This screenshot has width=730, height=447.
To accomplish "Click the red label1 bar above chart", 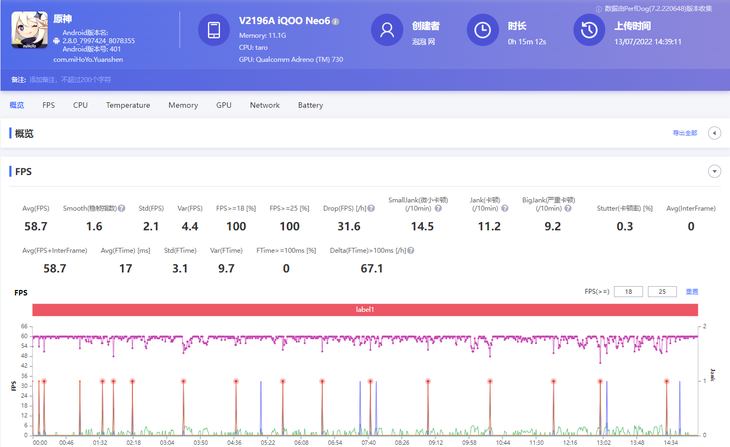I will click(365, 309).
